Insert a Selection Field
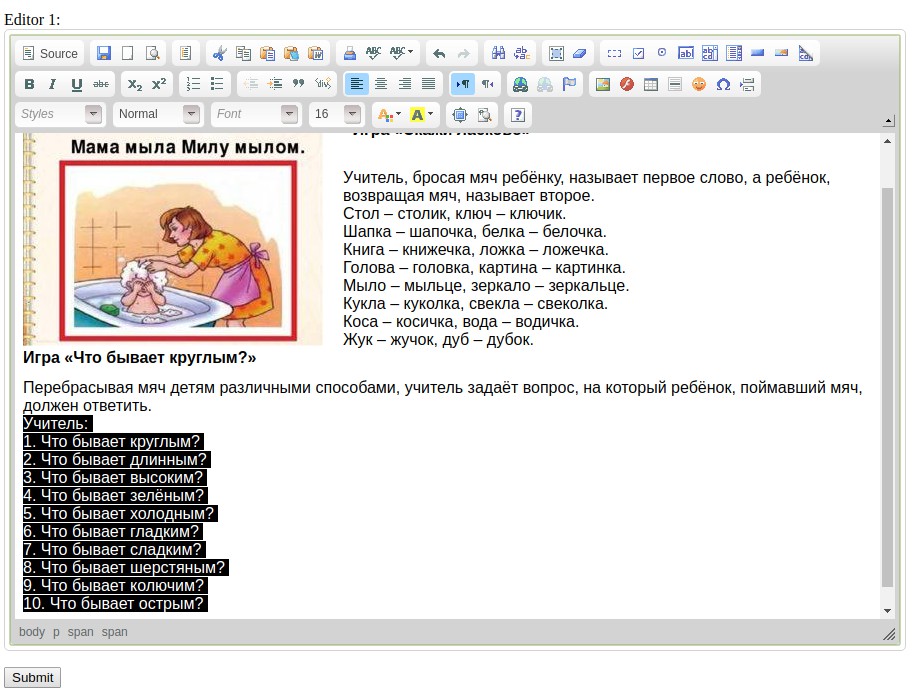 [734, 54]
